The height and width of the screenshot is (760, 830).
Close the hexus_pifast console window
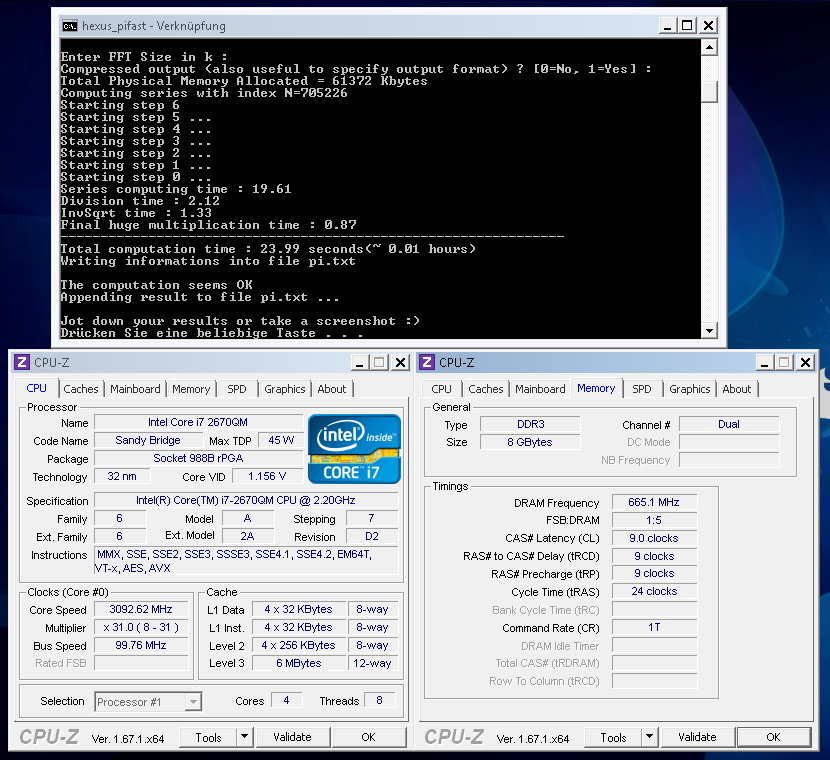tap(708, 25)
